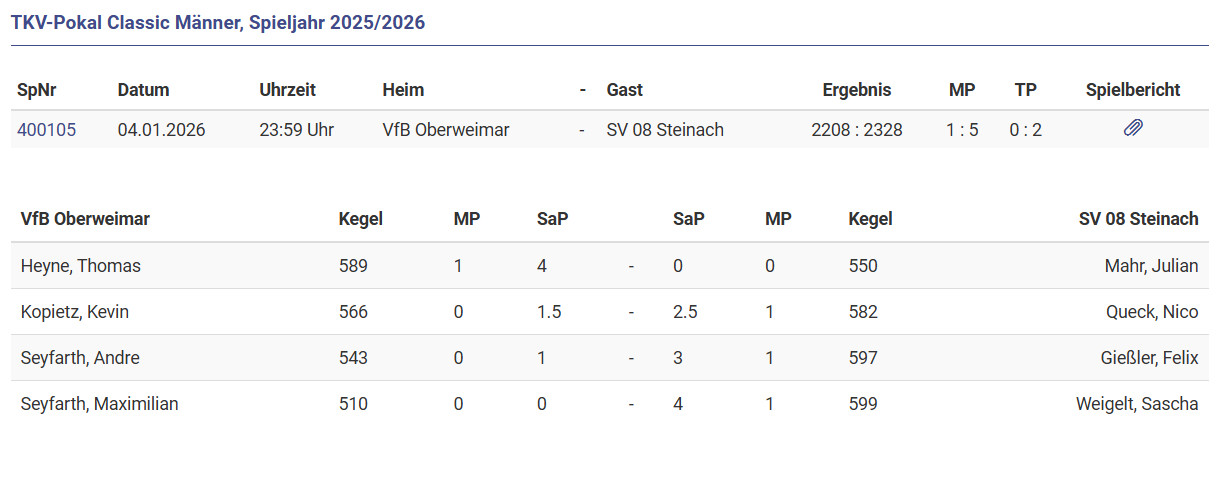Screen dimensions: 1220x484
Task: Select the Seyfarth, Maximilian player name
Action: point(100,404)
